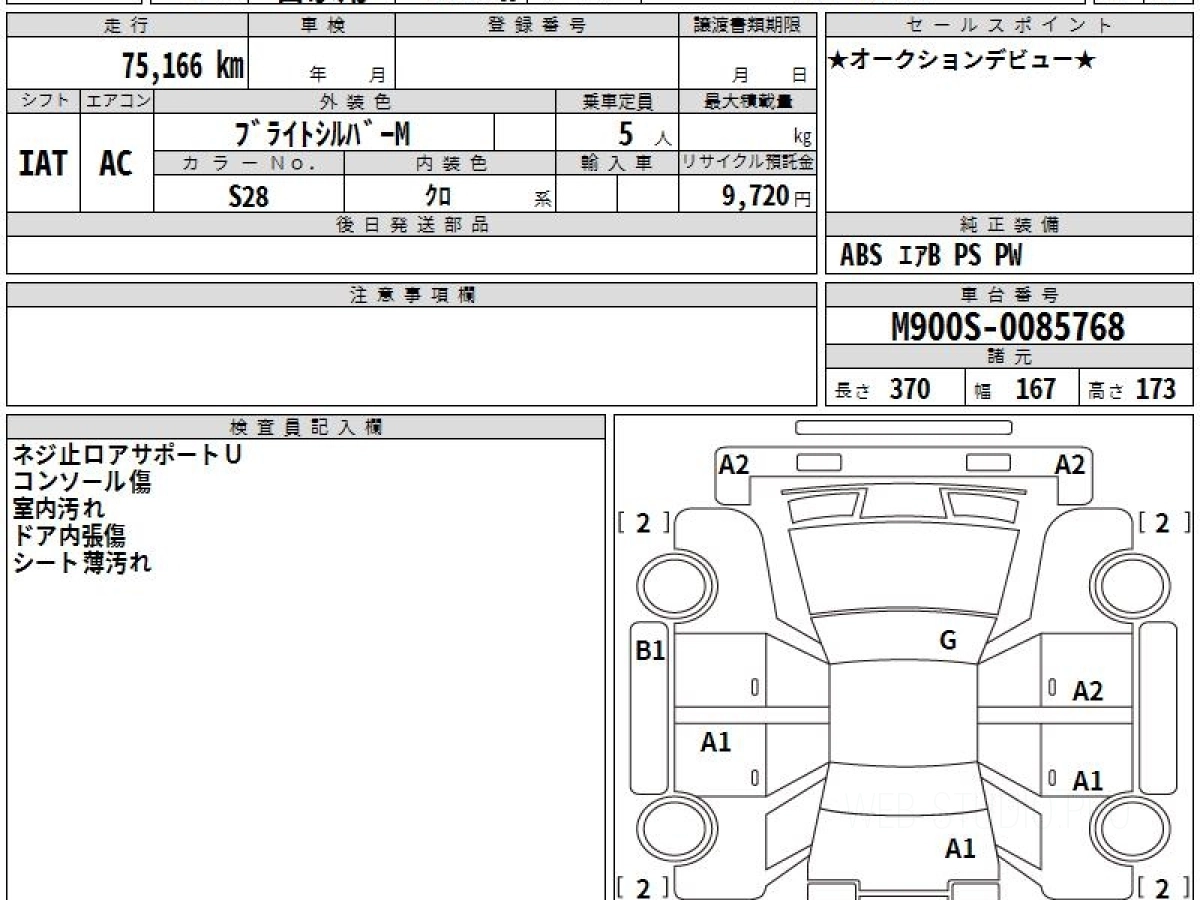Click the color code S28

pos(248,196)
